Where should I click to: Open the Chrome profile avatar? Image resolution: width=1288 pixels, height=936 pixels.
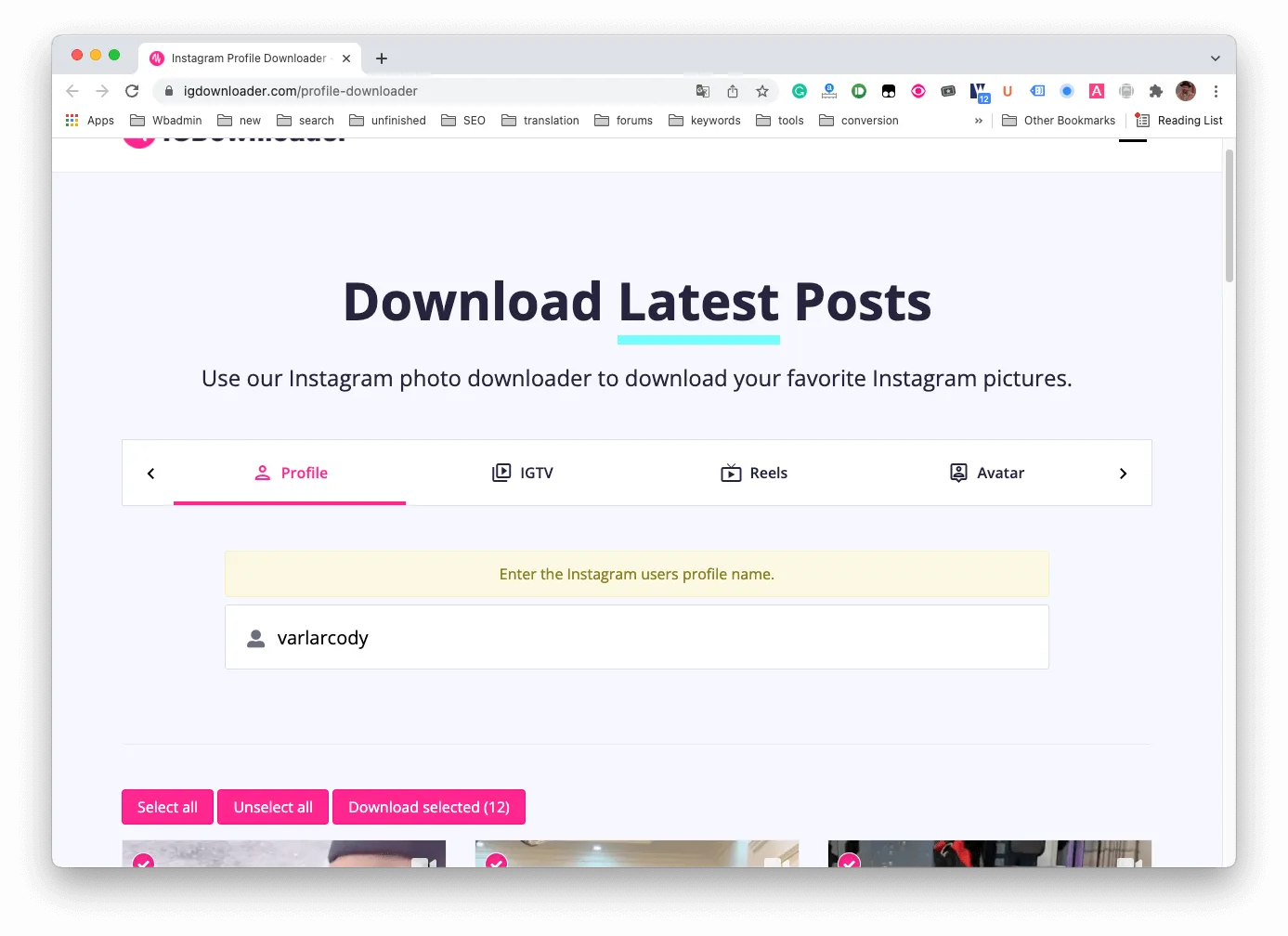pyautogui.click(x=1186, y=91)
